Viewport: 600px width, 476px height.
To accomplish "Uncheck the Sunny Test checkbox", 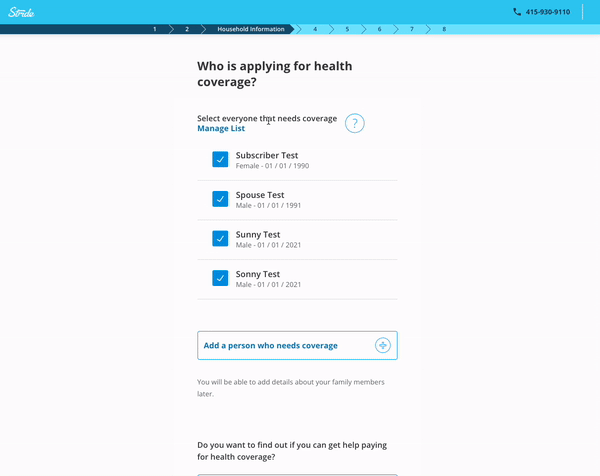I will pos(220,238).
